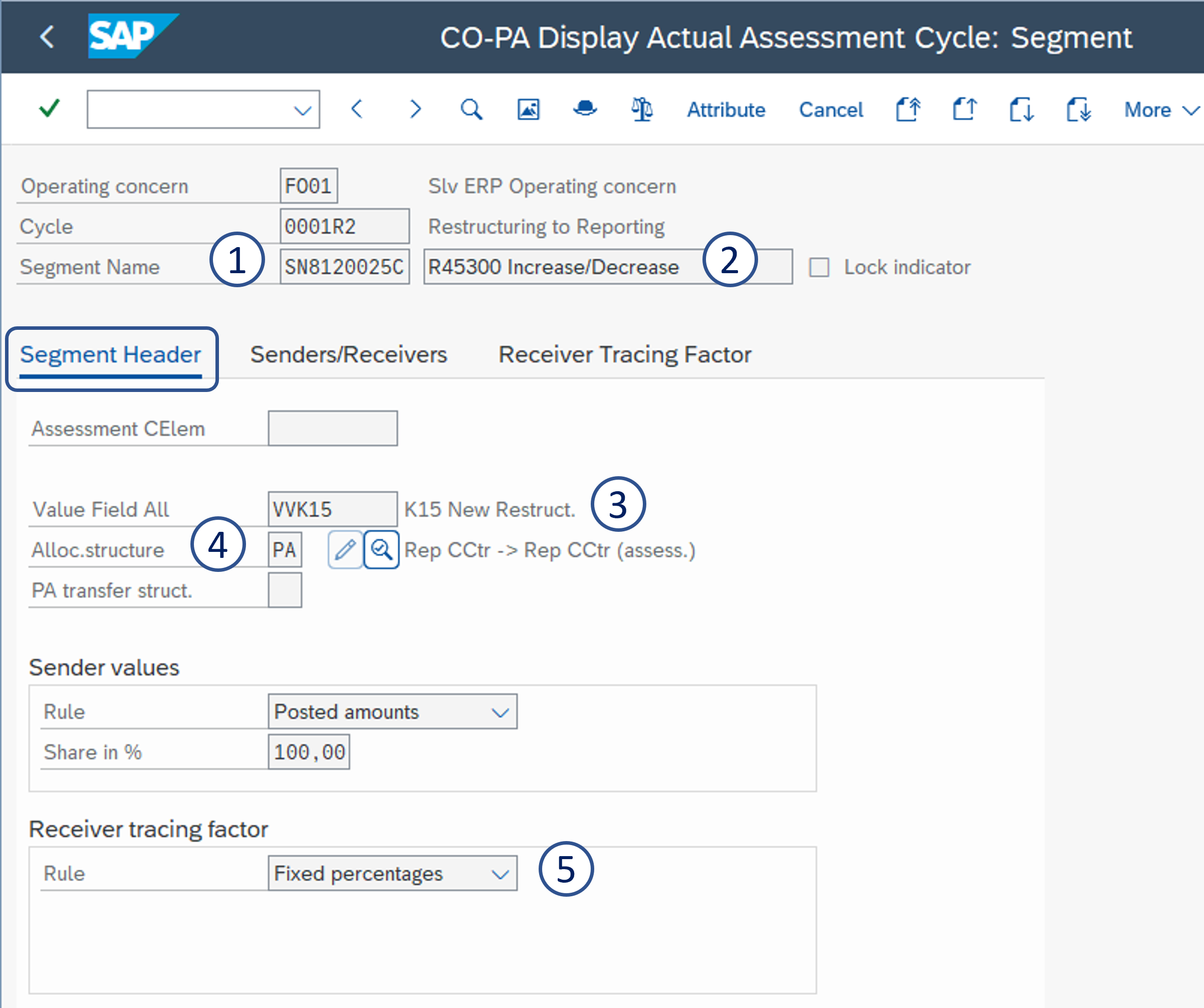The height and width of the screenshot is (1008, 1204).
Task: Go back with the SAP back arrow
Action: [x=47, y=37]
